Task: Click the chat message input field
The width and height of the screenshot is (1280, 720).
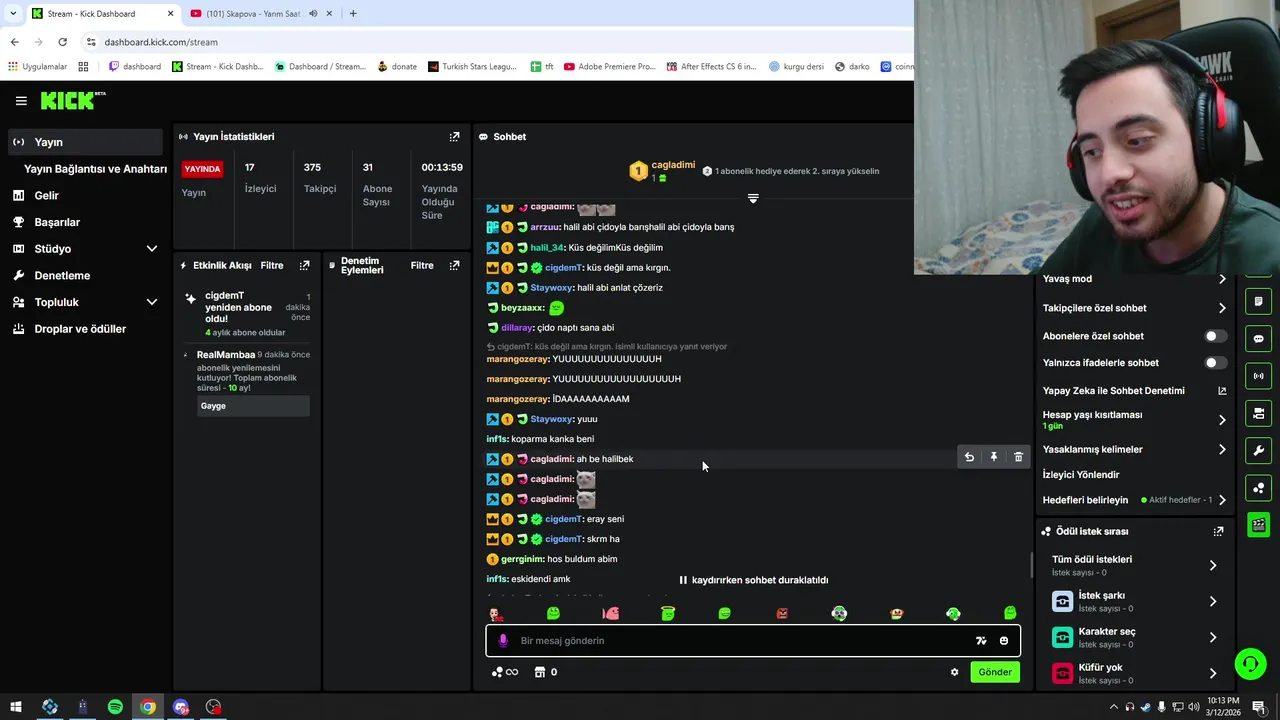Action: (x=745, y=641)
